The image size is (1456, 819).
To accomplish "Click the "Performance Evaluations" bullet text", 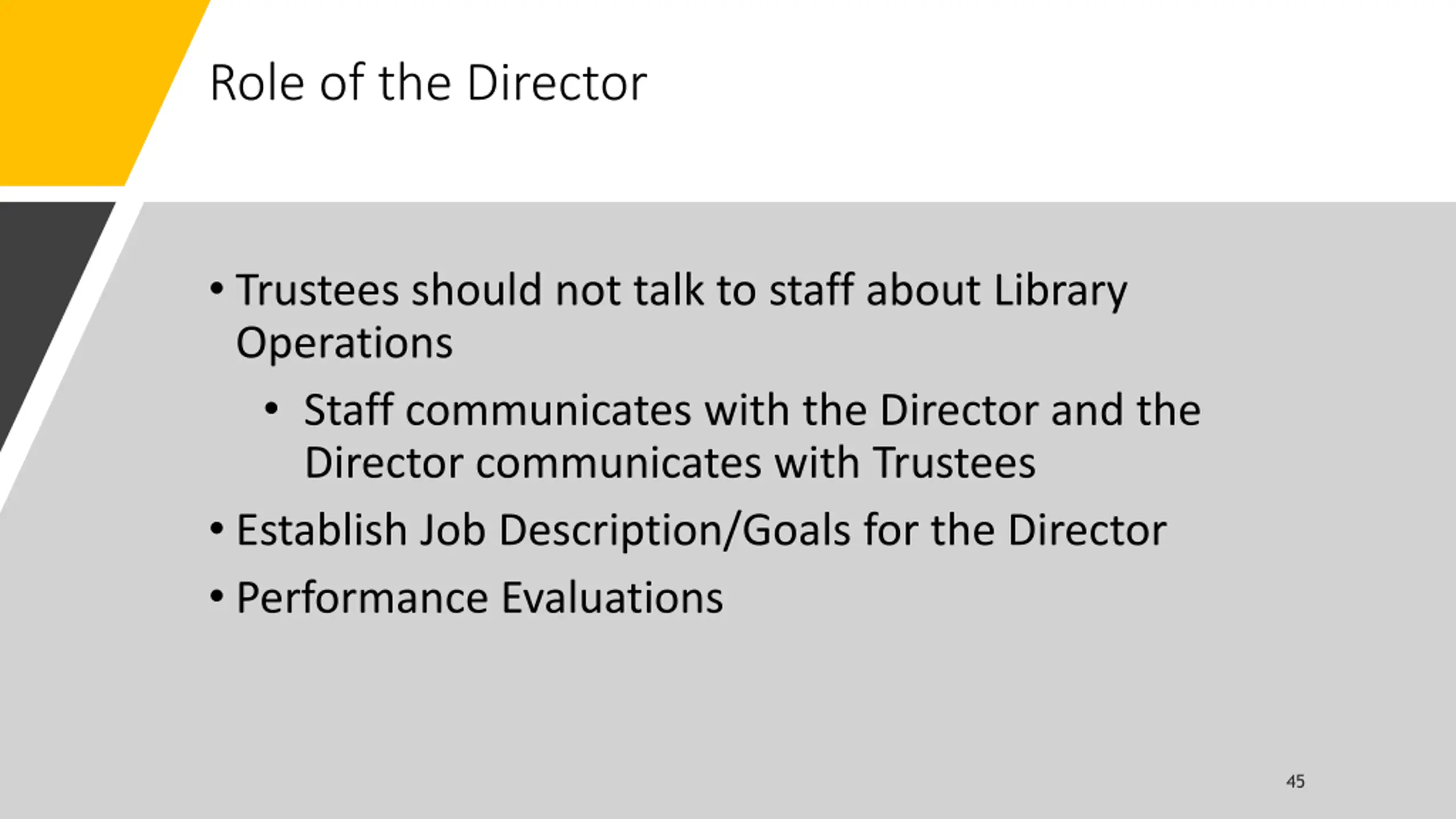I will click(479, 598).
